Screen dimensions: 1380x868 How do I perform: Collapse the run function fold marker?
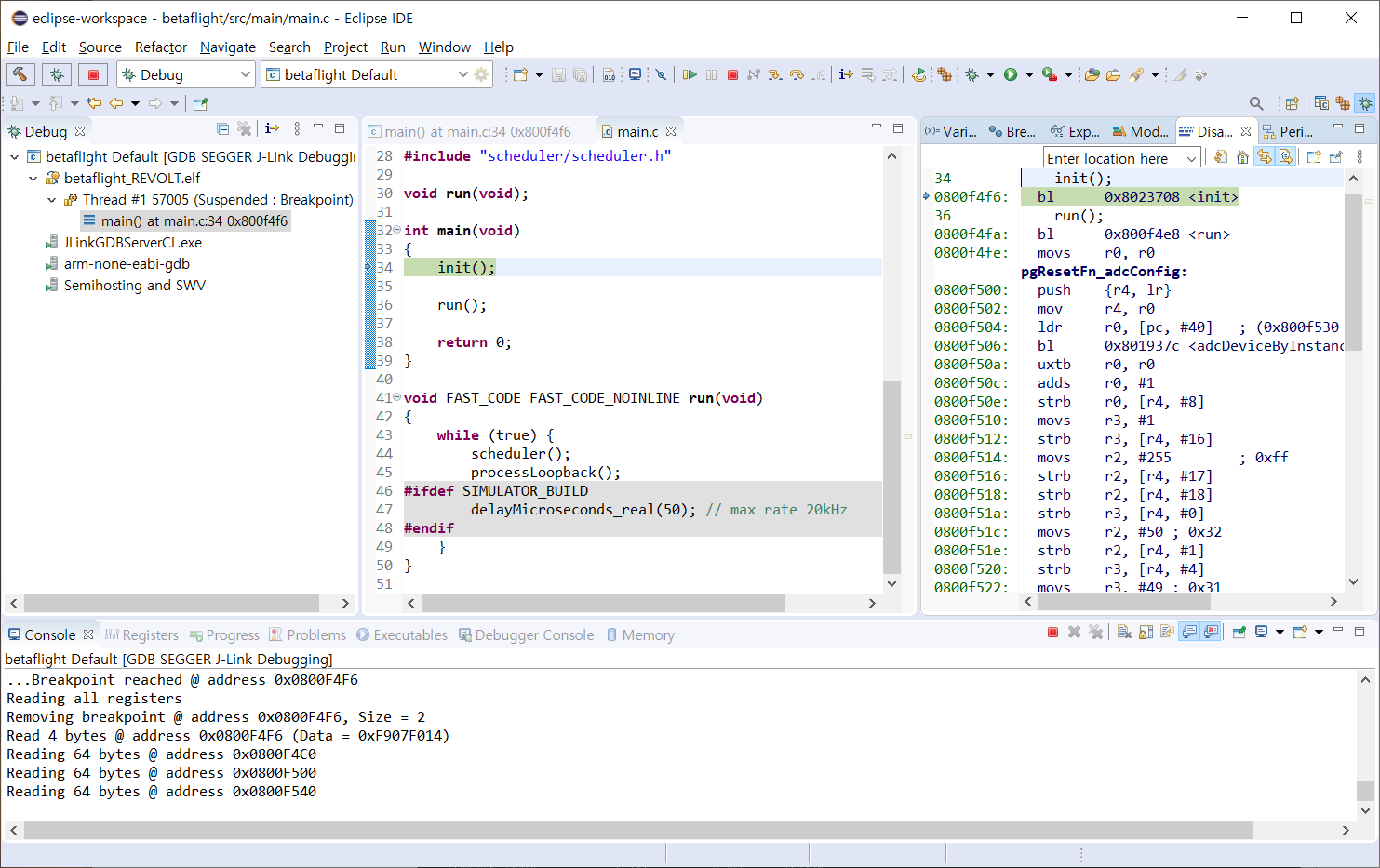coord(396,397)
